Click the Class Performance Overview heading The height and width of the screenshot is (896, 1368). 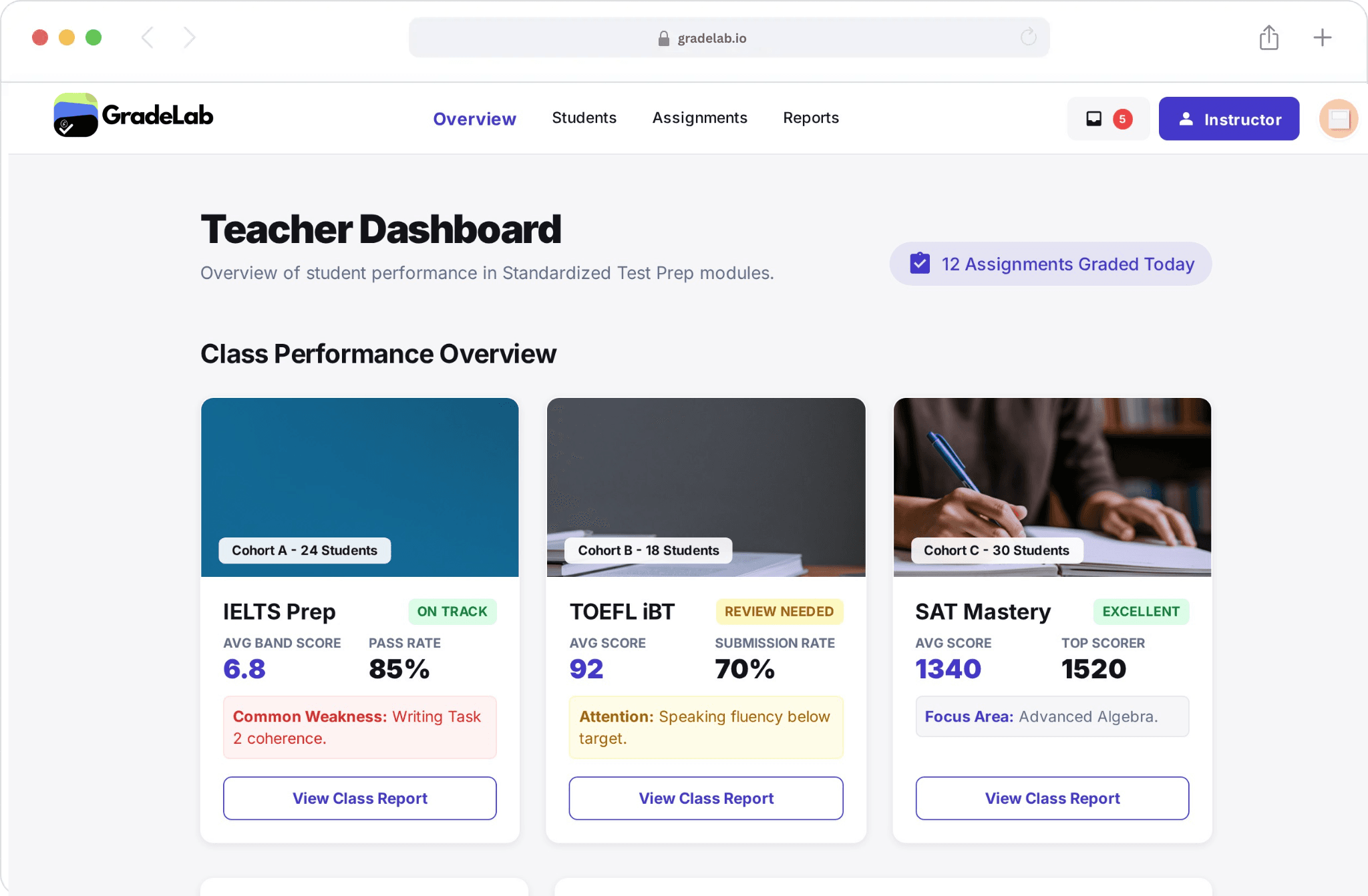point(378,354)
